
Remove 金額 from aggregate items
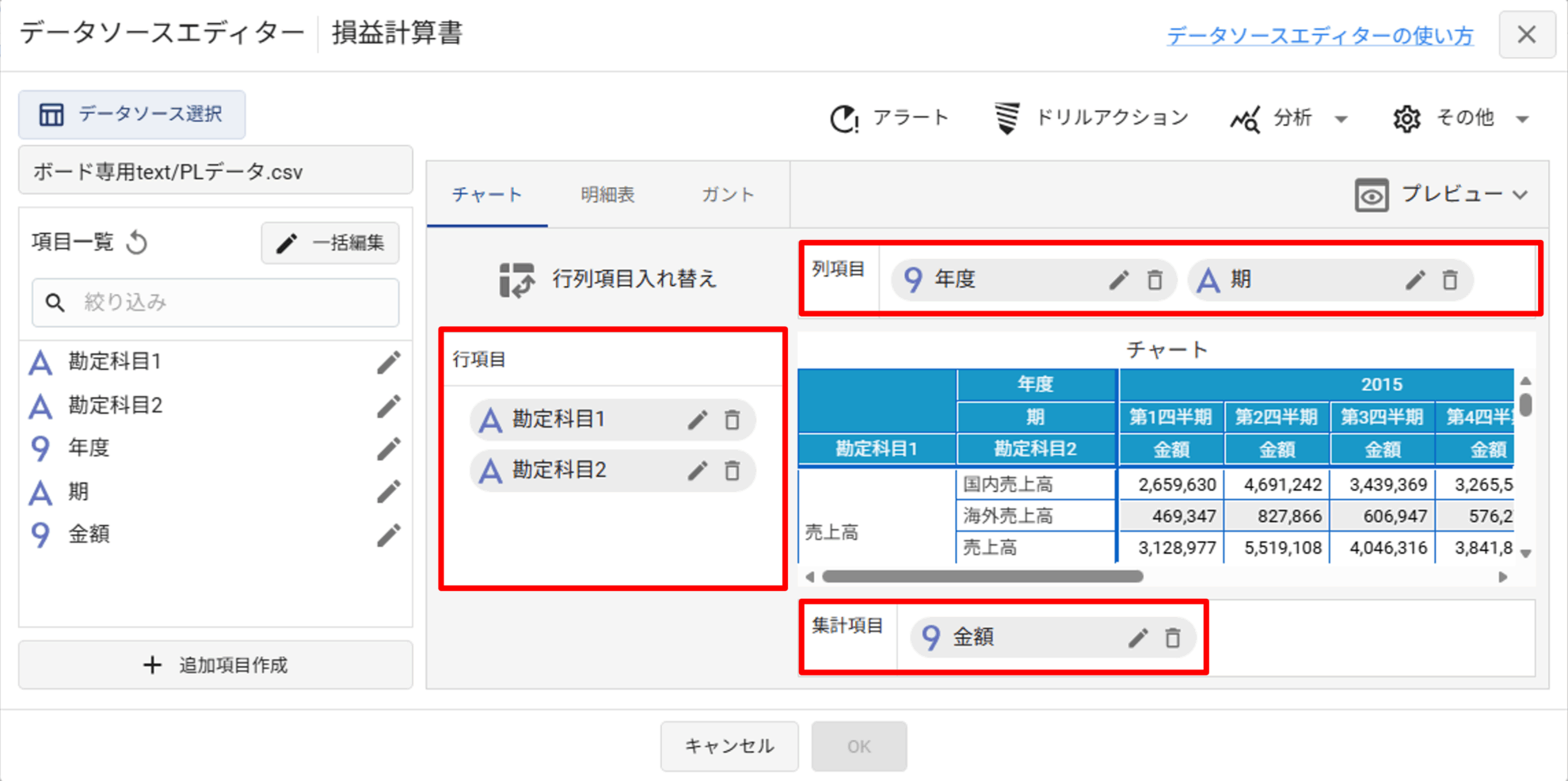(1173, 638)
